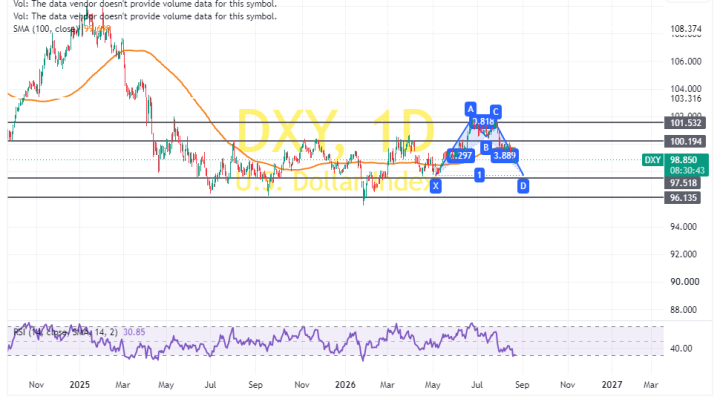Select the pattern point C marker
This screenshot has width=720, height=399.
coord(495,112)
